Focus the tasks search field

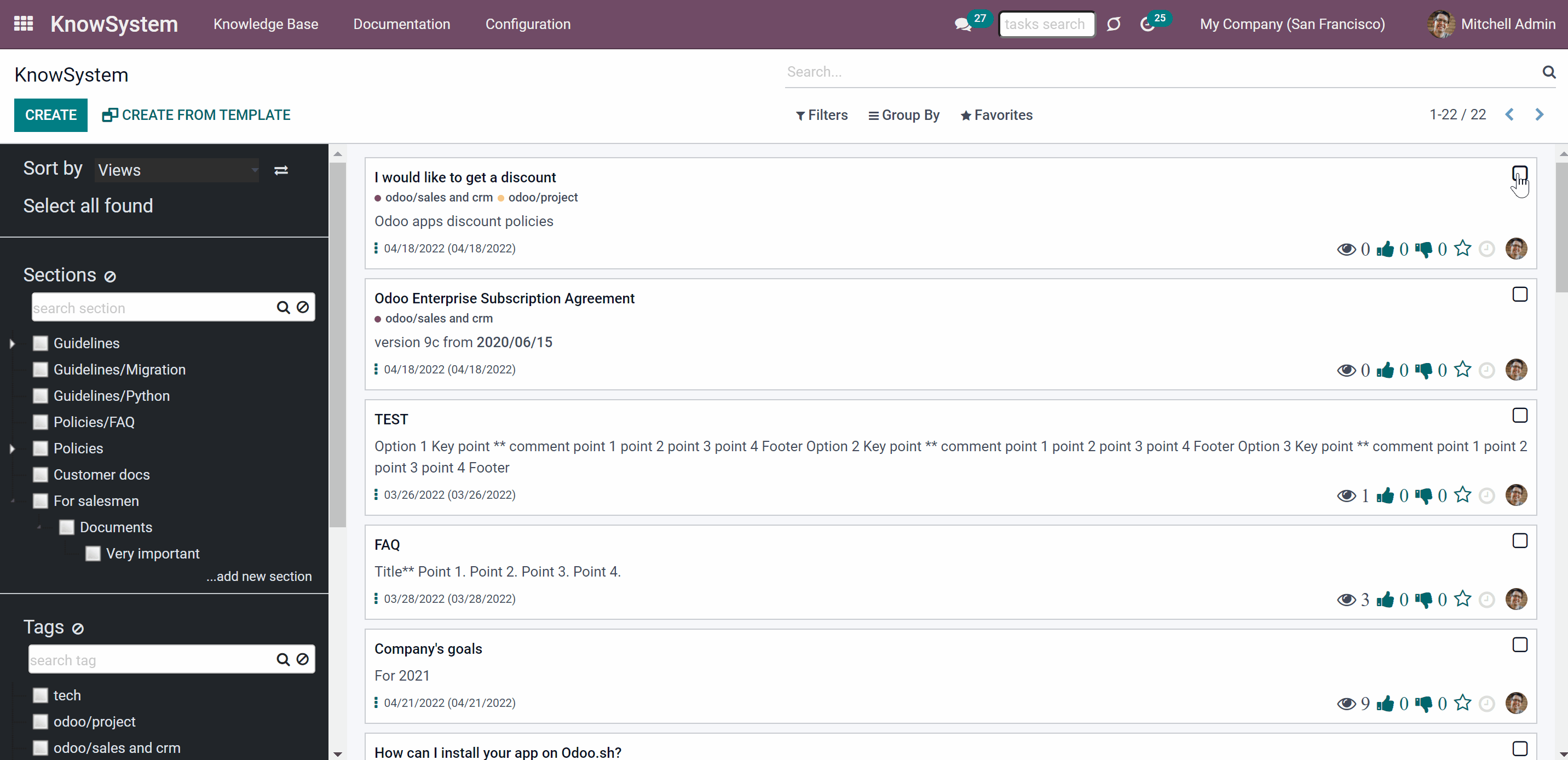click(1047, 24)
